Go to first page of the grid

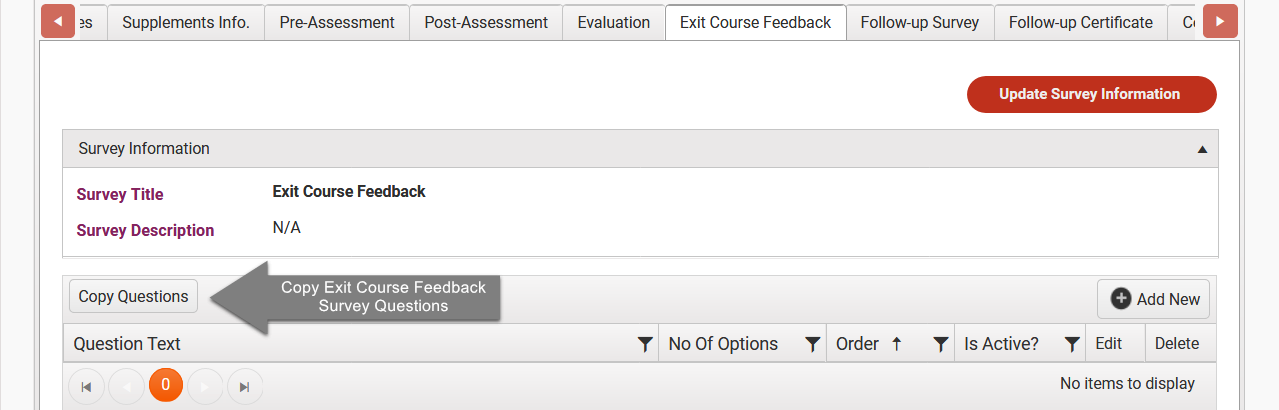(x=86, y=386)
